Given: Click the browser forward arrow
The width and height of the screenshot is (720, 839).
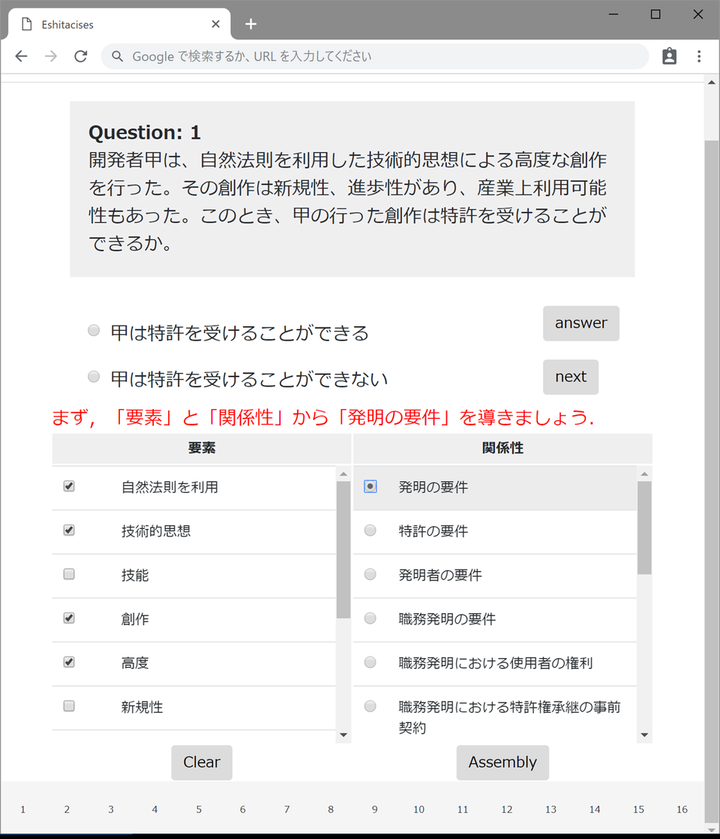Looking at the screenshot, I should point(51,56).
